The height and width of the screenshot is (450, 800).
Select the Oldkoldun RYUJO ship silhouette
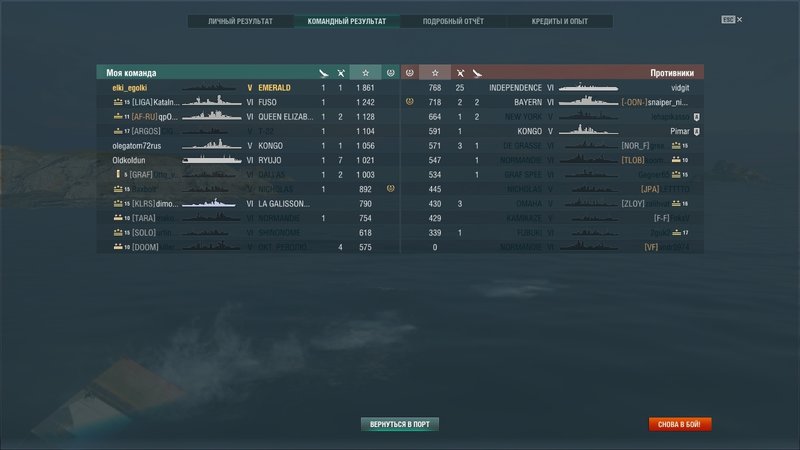(212, 160)
